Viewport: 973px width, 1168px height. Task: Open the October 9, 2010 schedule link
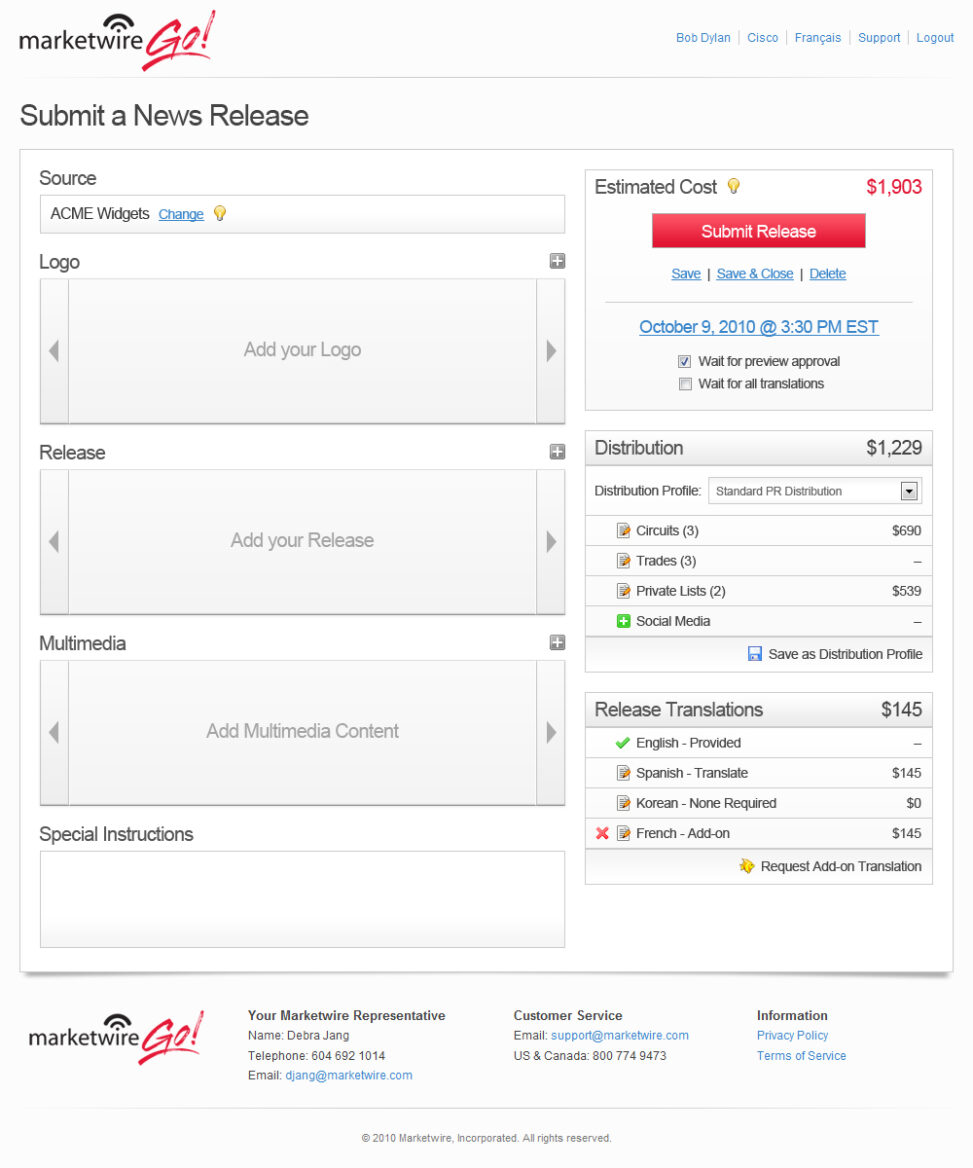pyautogui.click(x=758, y=327)
